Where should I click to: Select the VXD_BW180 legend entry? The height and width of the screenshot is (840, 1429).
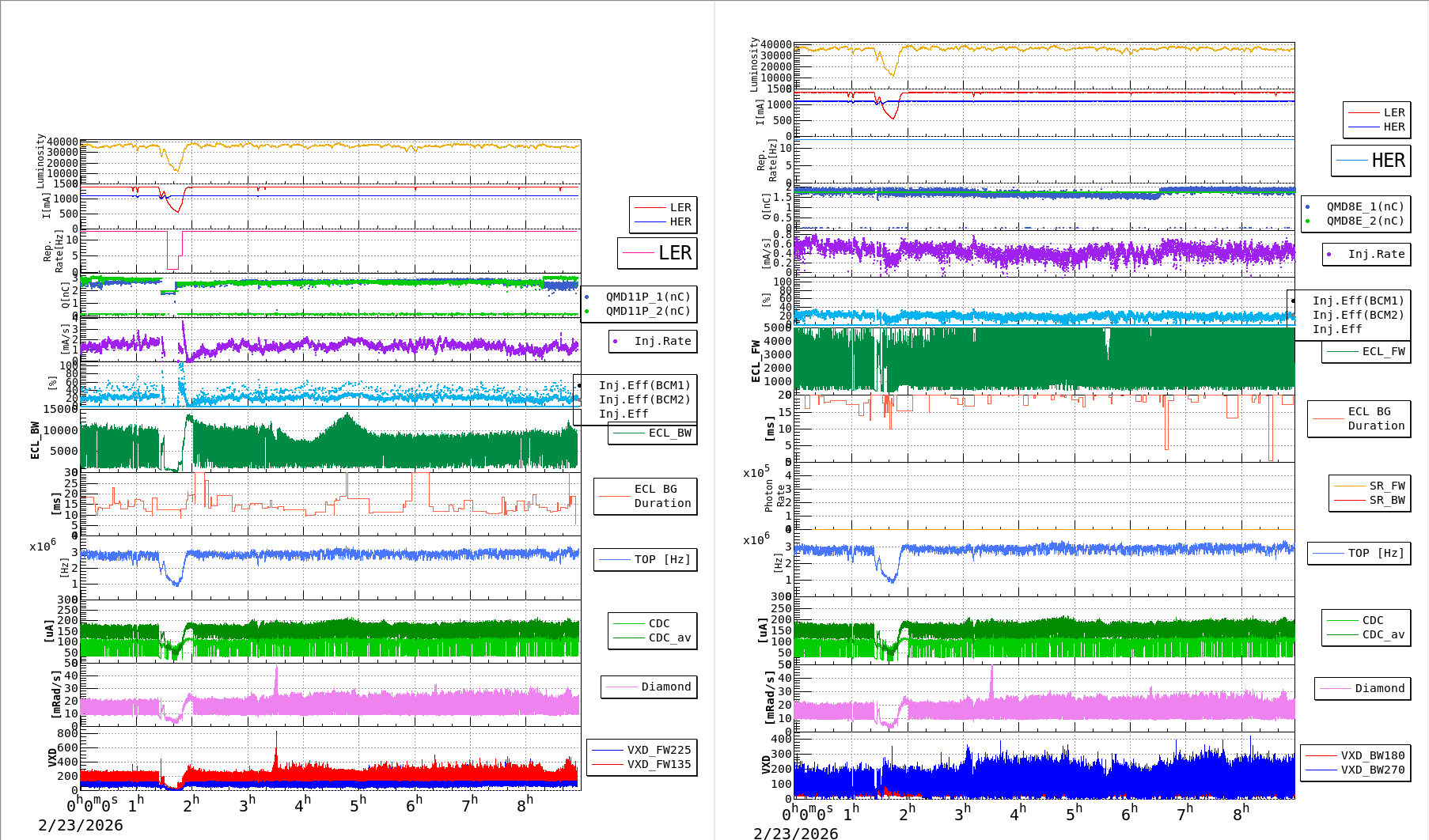1355,755
